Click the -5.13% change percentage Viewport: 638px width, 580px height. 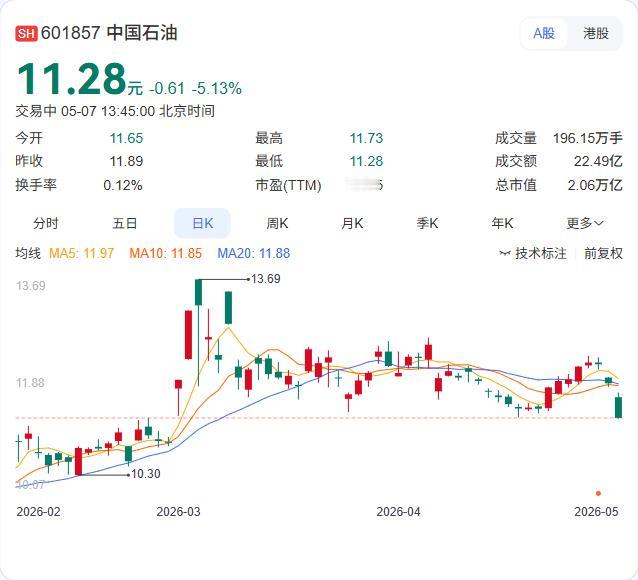click(216, 88)
